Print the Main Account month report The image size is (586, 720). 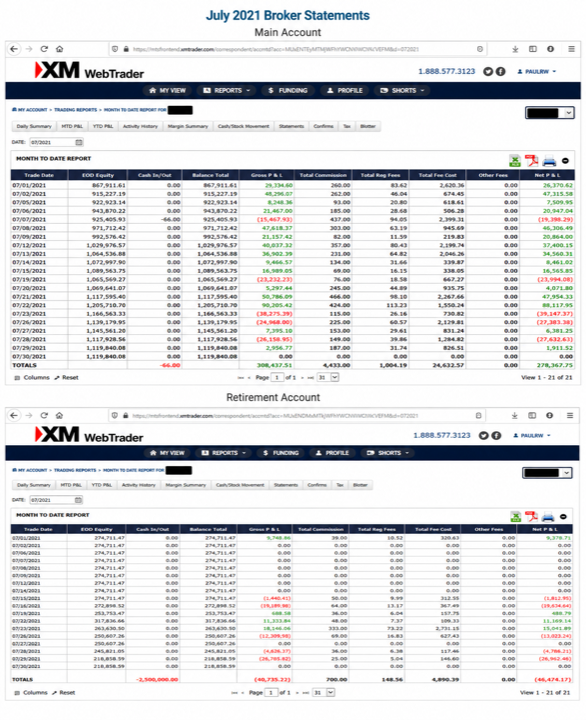(x=549, y=161)
